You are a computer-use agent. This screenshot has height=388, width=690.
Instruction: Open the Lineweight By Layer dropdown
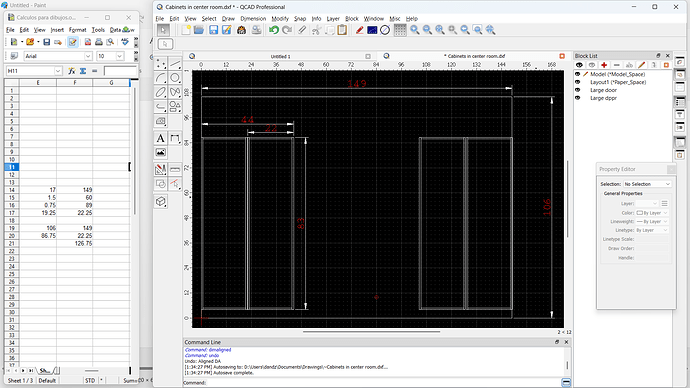click(652, 222)
